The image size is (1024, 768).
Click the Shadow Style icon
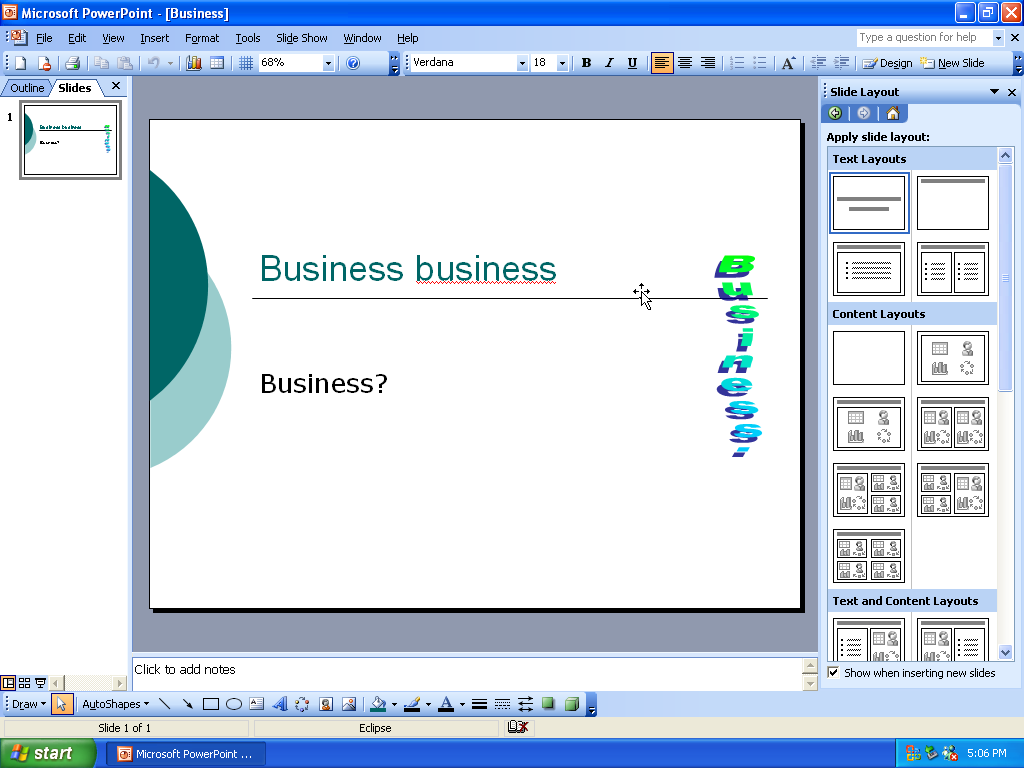(549, 704)
